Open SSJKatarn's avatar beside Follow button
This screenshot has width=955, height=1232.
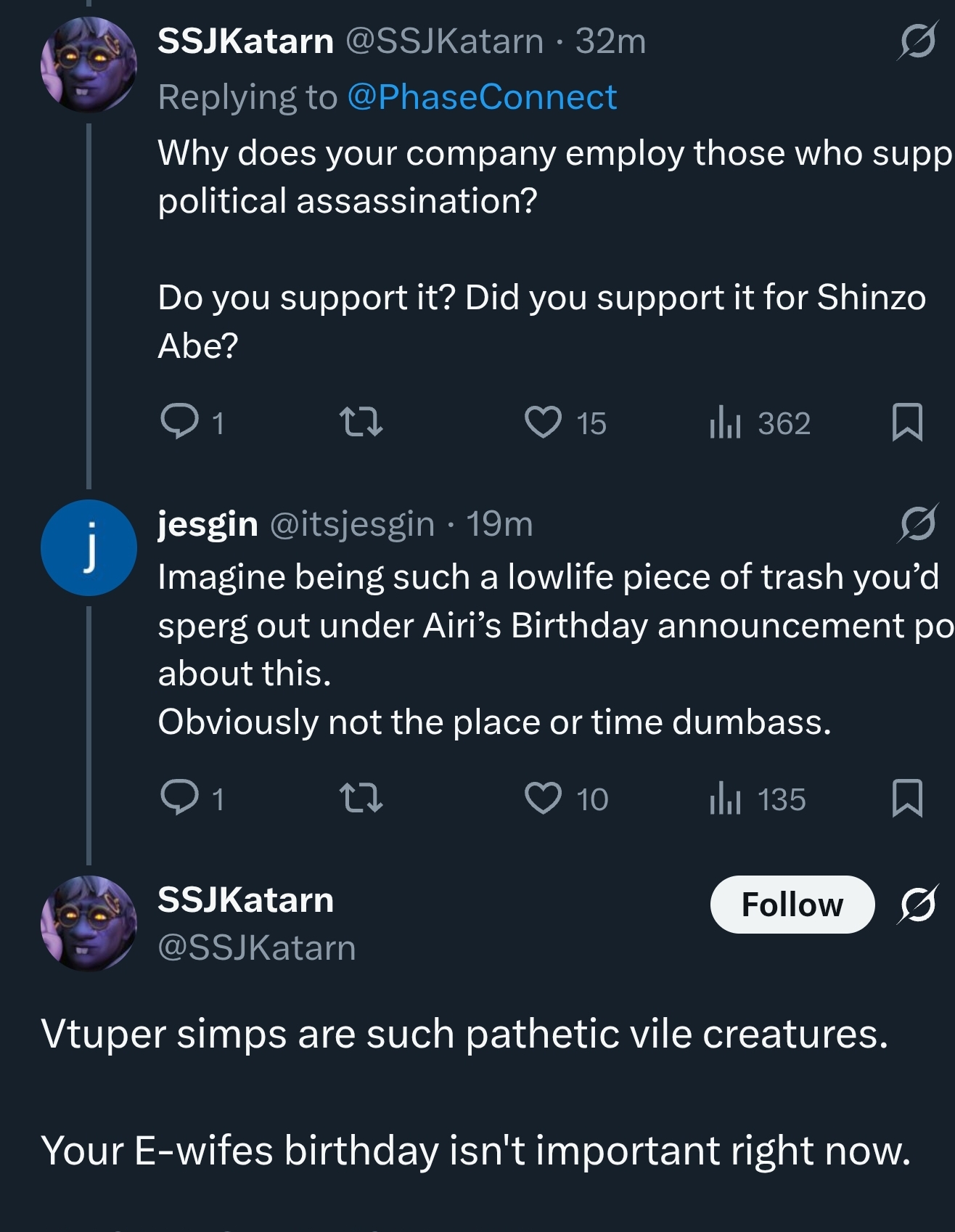coord(89,923)
